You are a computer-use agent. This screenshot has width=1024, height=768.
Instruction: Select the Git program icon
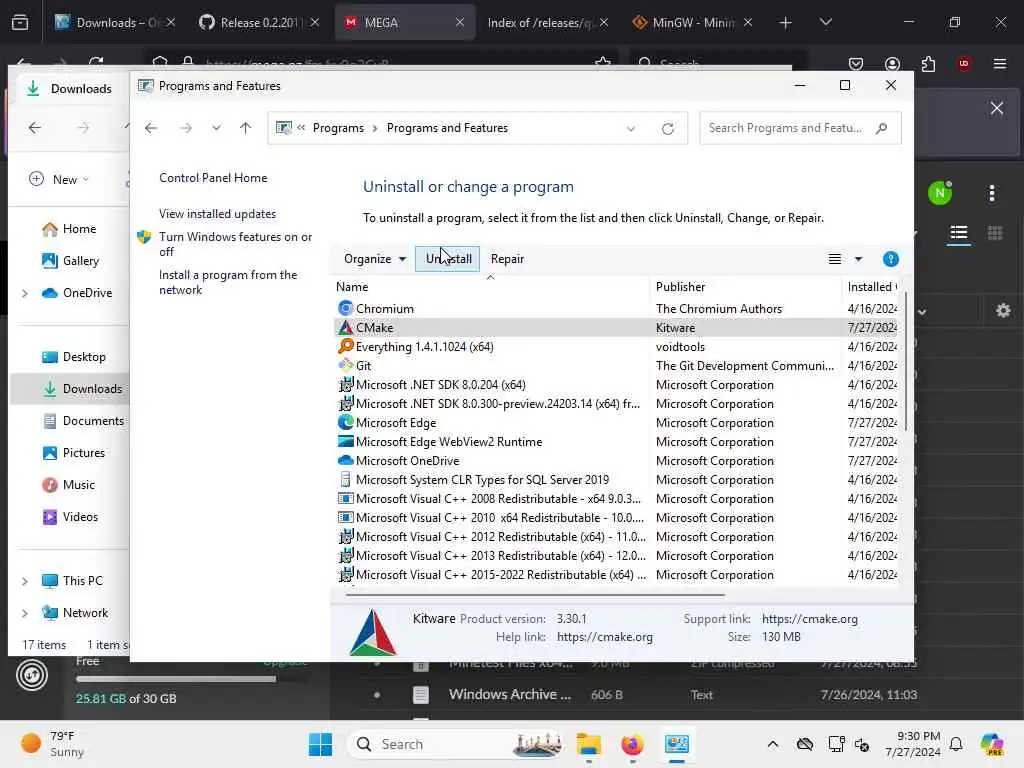point(345,366)
